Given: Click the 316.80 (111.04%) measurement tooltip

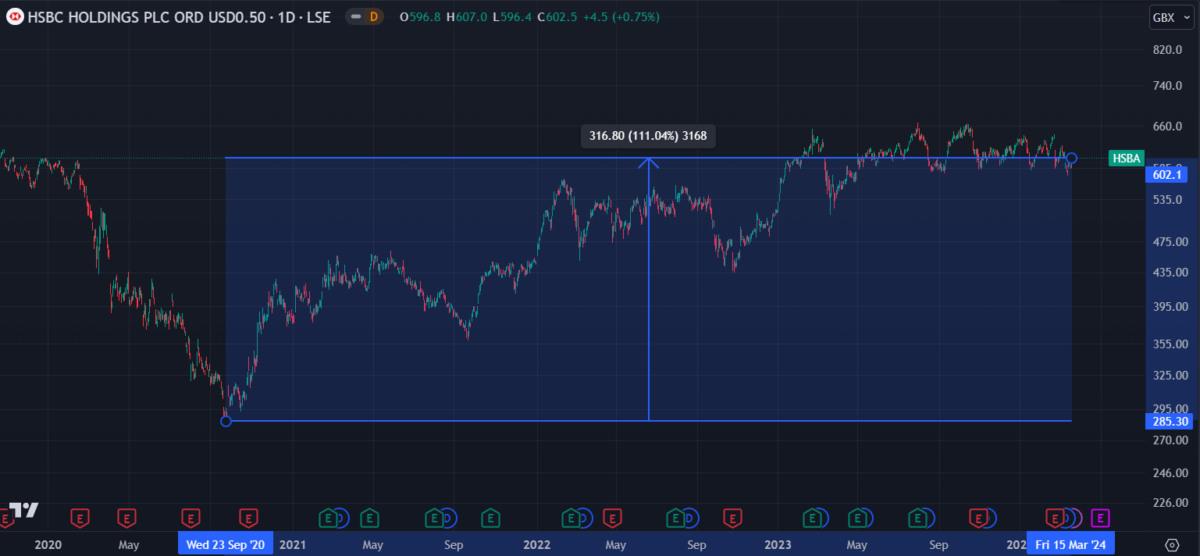Looking at the screenshot, I should [x=649, y=135].
